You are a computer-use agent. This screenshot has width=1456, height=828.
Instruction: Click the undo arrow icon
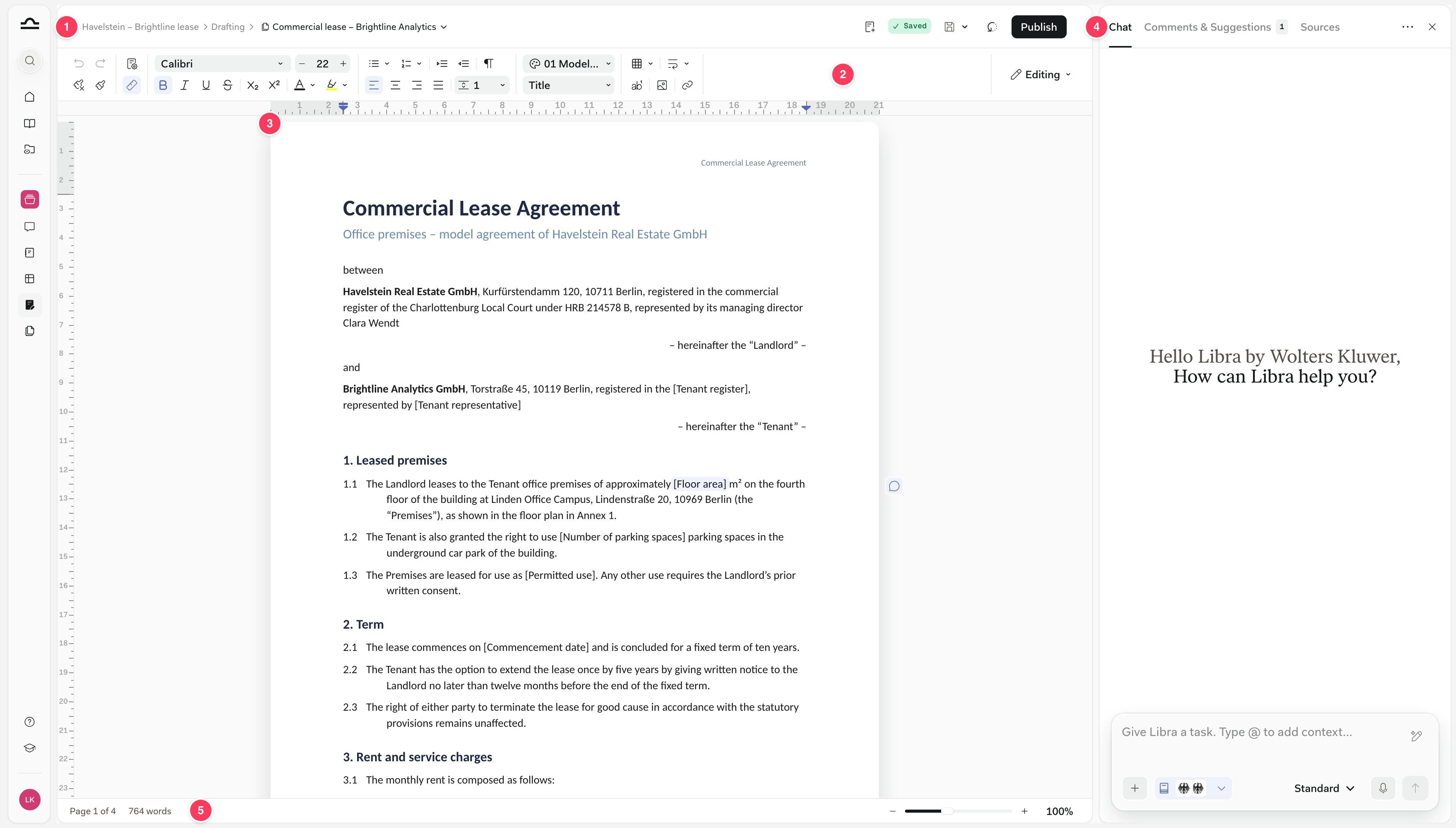click(79, 64)
